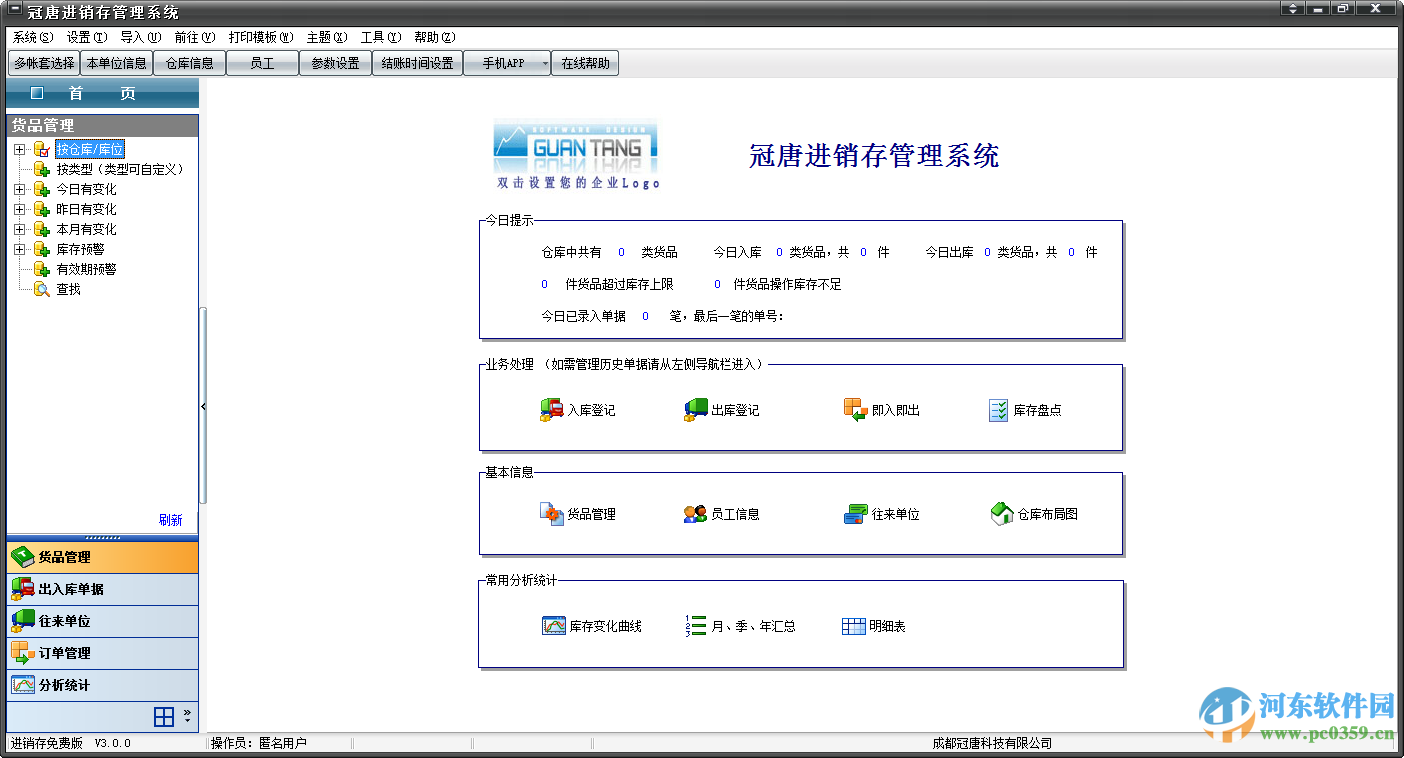Click the 按仓库/库位 tree node icon
The height and width of the screenshot is (758, 1404).
(41, 149)
